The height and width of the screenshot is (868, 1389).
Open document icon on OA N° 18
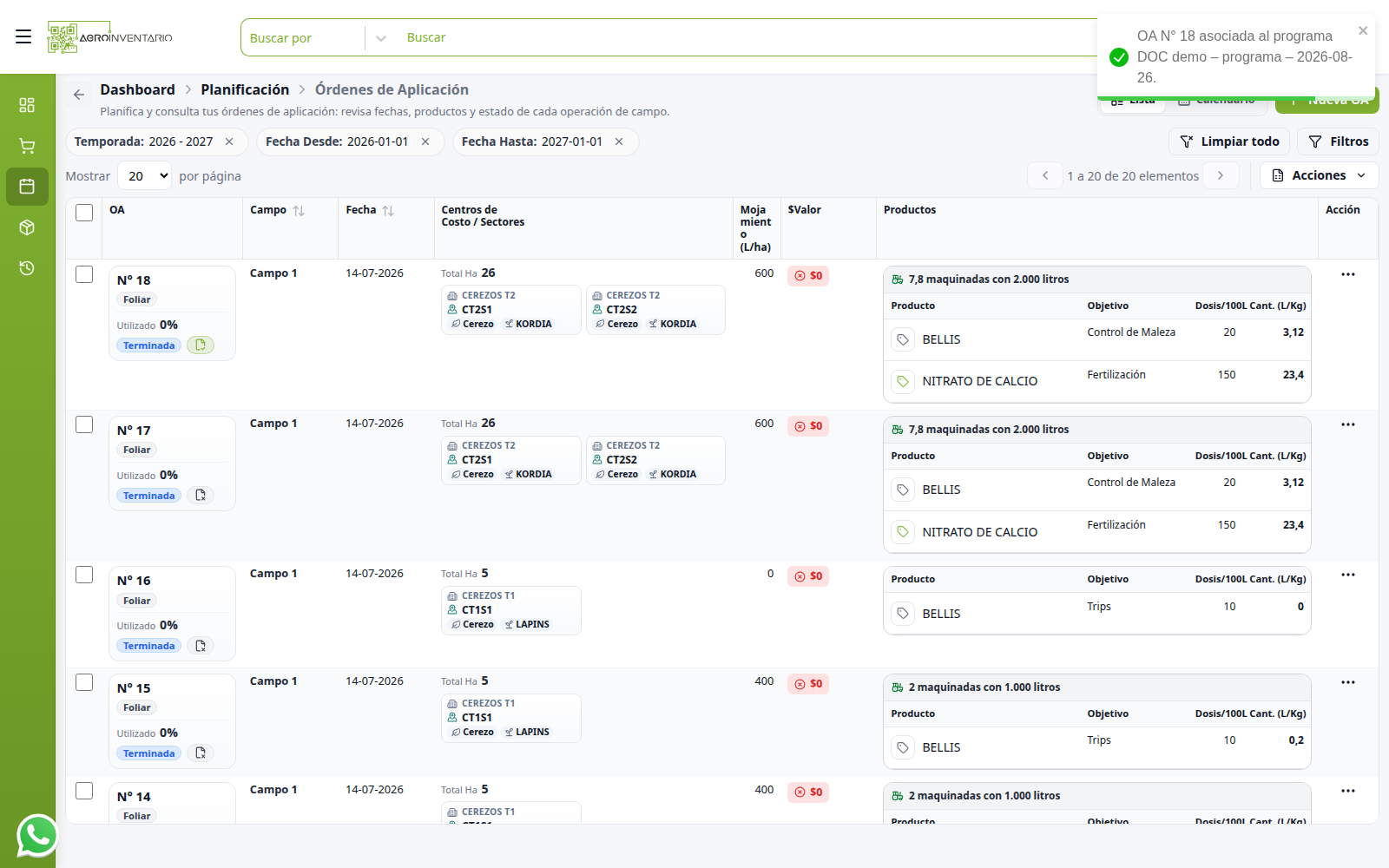pyautogui.click(x=201, y=345)
